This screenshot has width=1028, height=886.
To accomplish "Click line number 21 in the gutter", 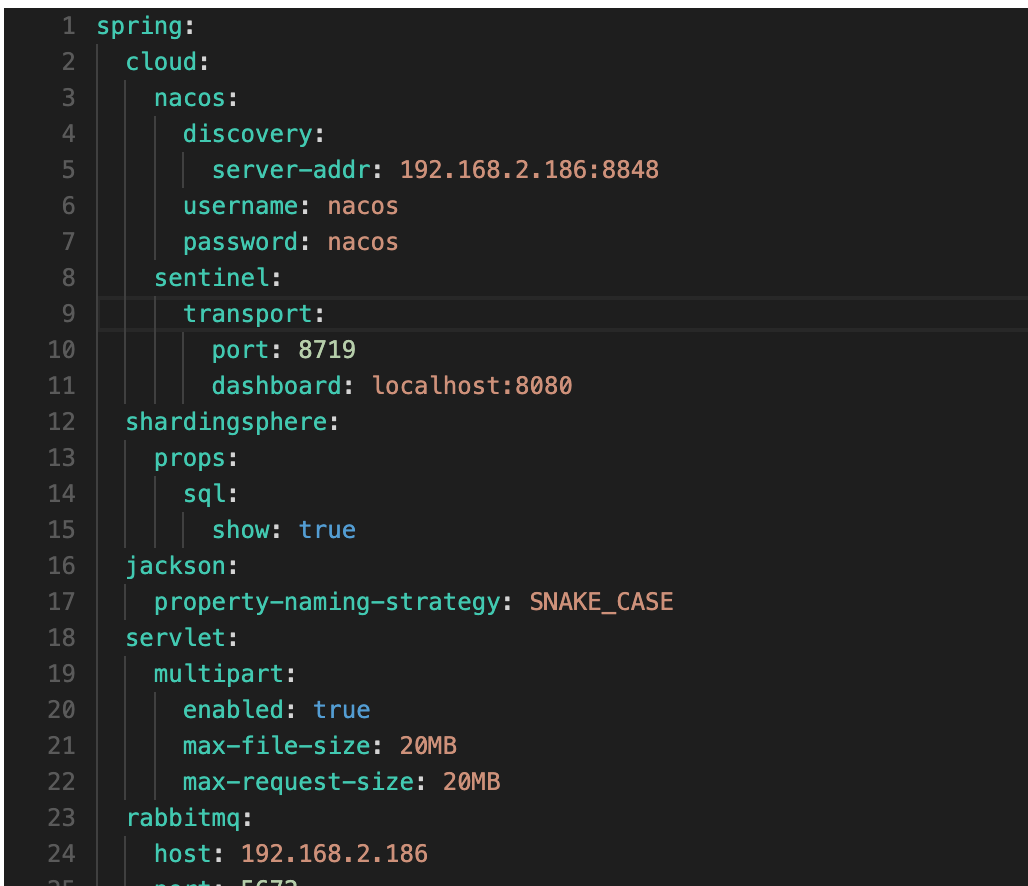I will point(62,746).
